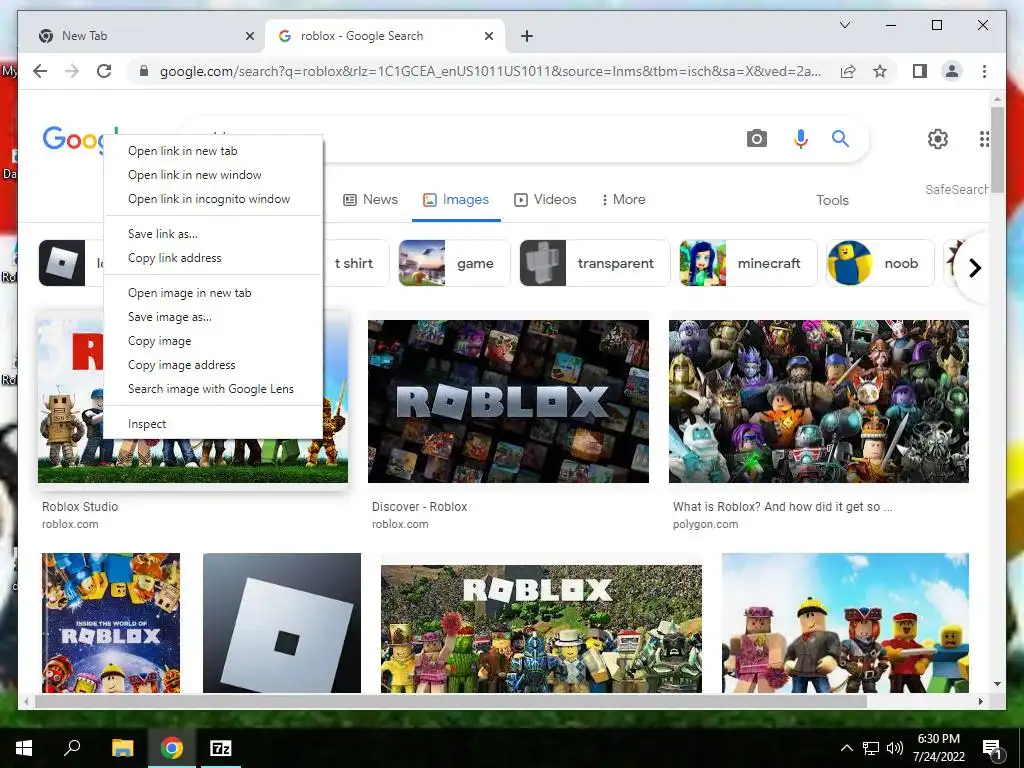Screen dimensions: 1024x768
Task: Open the notification center icon
Action: 992,748
